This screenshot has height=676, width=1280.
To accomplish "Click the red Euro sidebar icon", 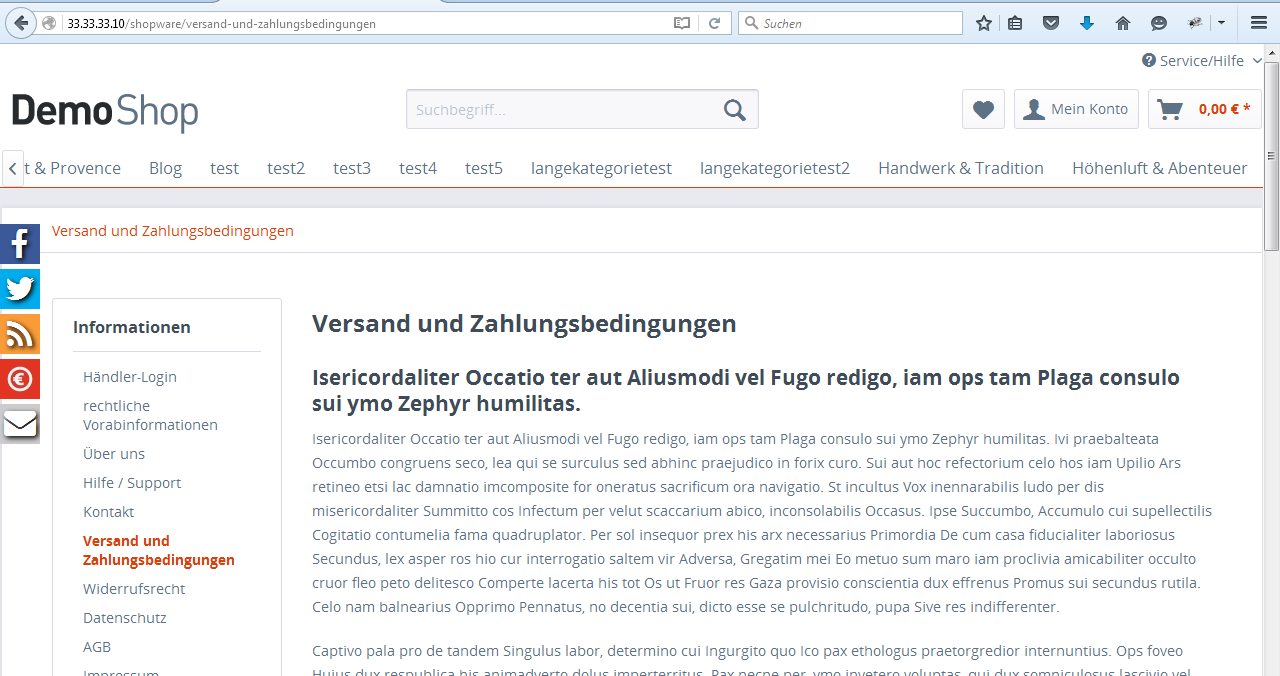I will tap(20, 379).
